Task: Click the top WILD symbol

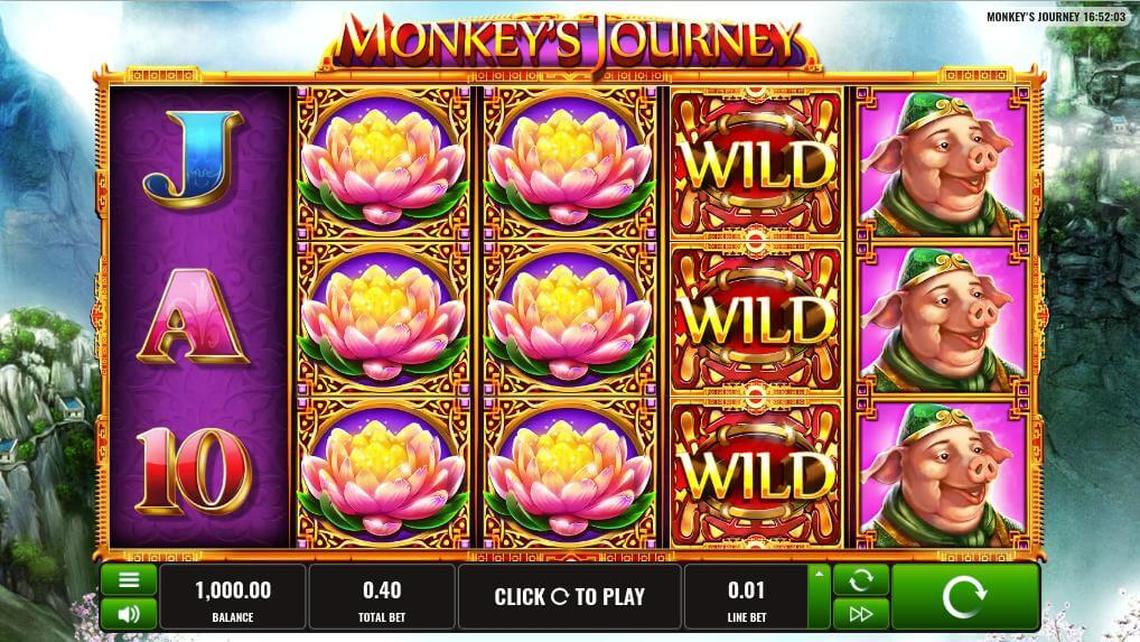Action: click(x=756, y=164)
